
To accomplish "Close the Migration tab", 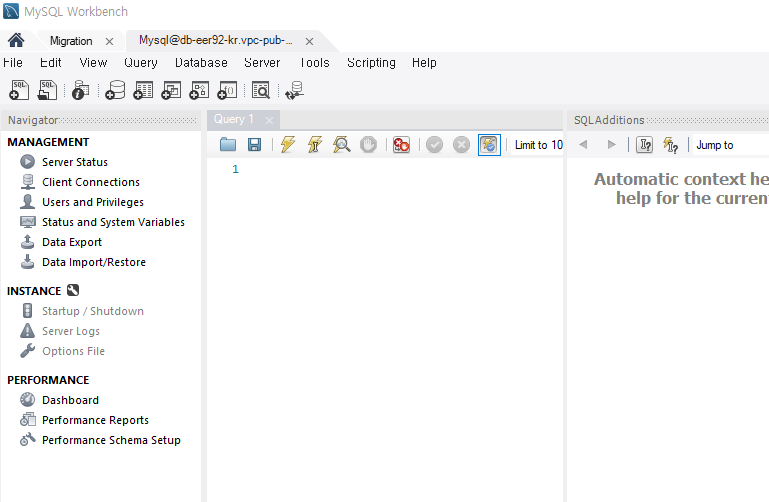I will (x=109, y=42).
